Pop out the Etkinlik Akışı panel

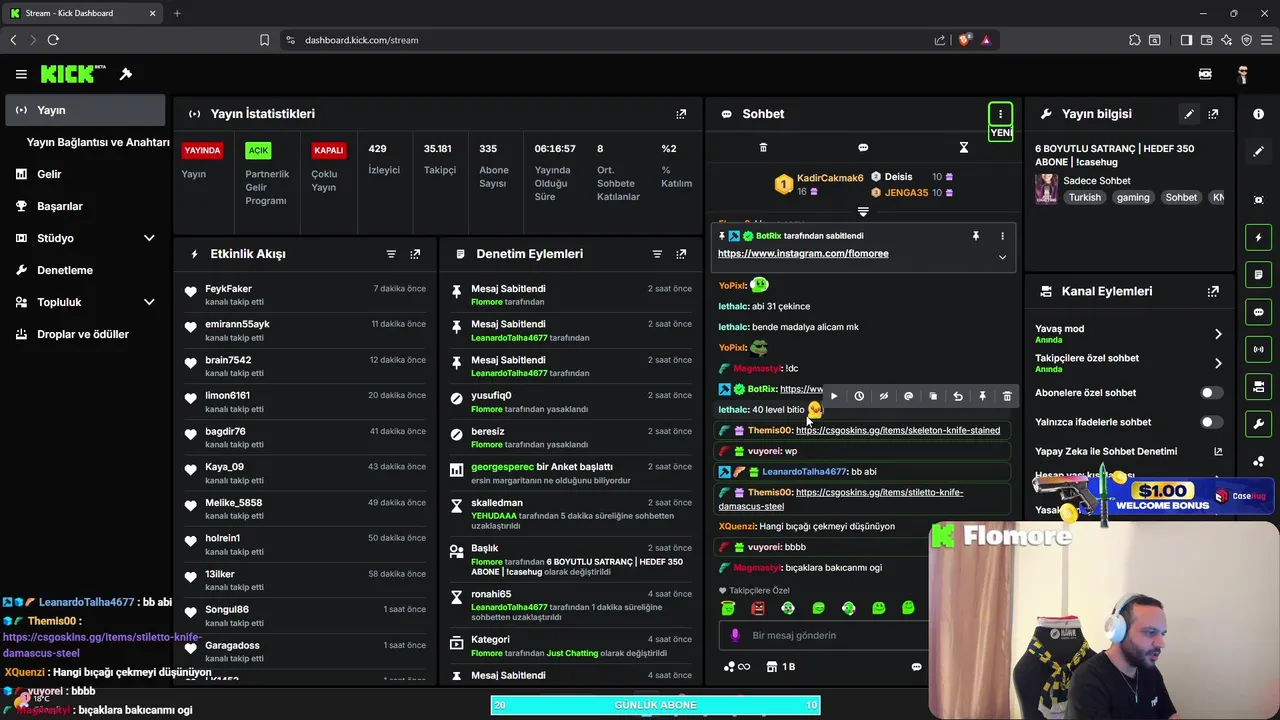coord(415,254)
